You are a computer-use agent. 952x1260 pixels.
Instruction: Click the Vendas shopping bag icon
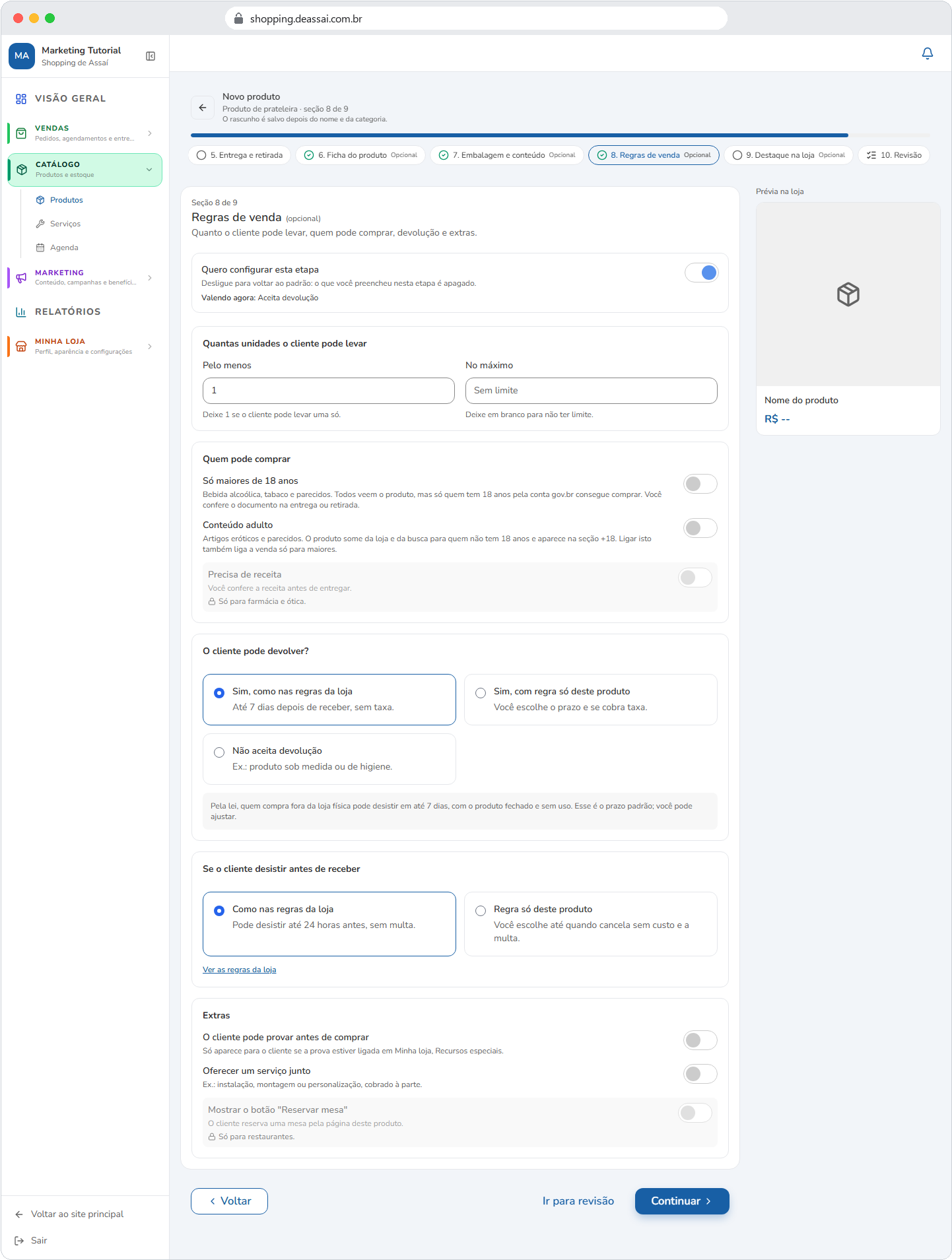pos(21,133)
